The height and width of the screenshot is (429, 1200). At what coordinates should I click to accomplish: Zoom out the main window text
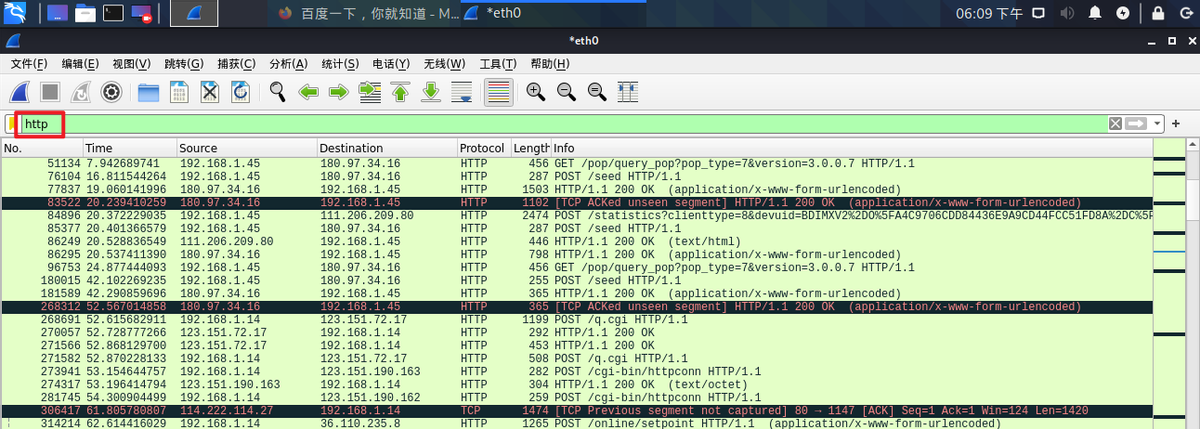(566, 92)
